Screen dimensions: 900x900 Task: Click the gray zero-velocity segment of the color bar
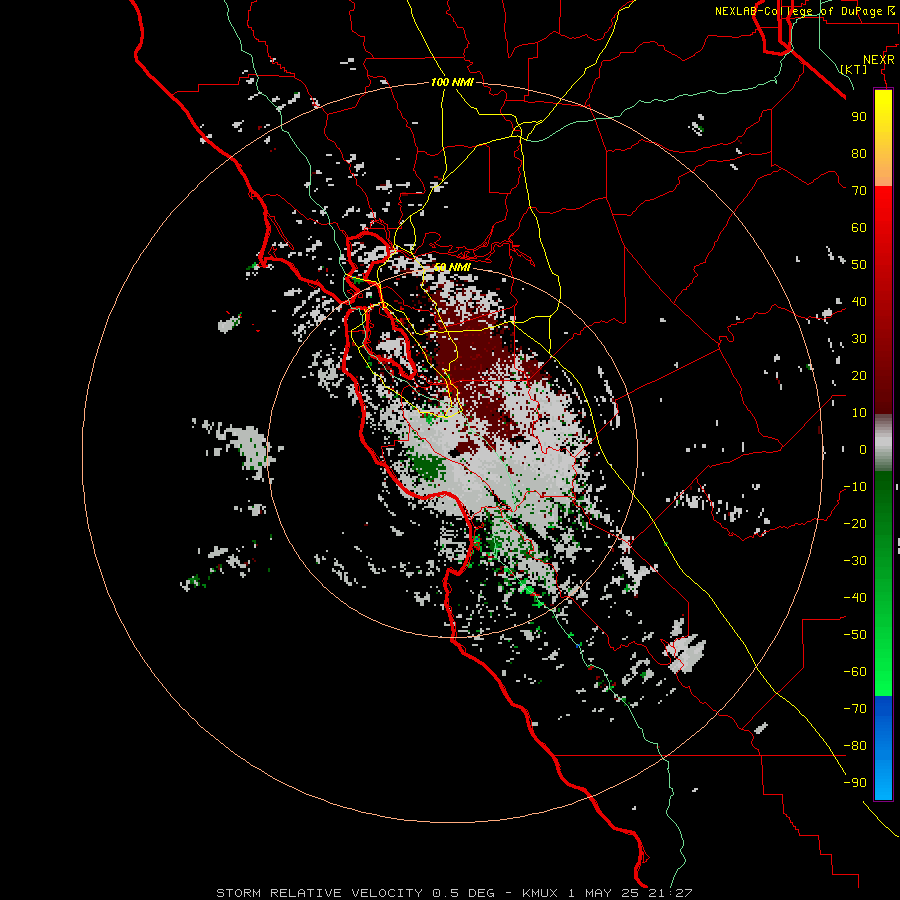(x=883, y=443)
